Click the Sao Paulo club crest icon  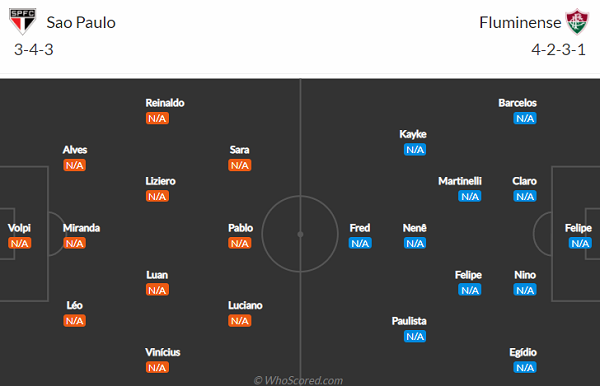point(23,21)
